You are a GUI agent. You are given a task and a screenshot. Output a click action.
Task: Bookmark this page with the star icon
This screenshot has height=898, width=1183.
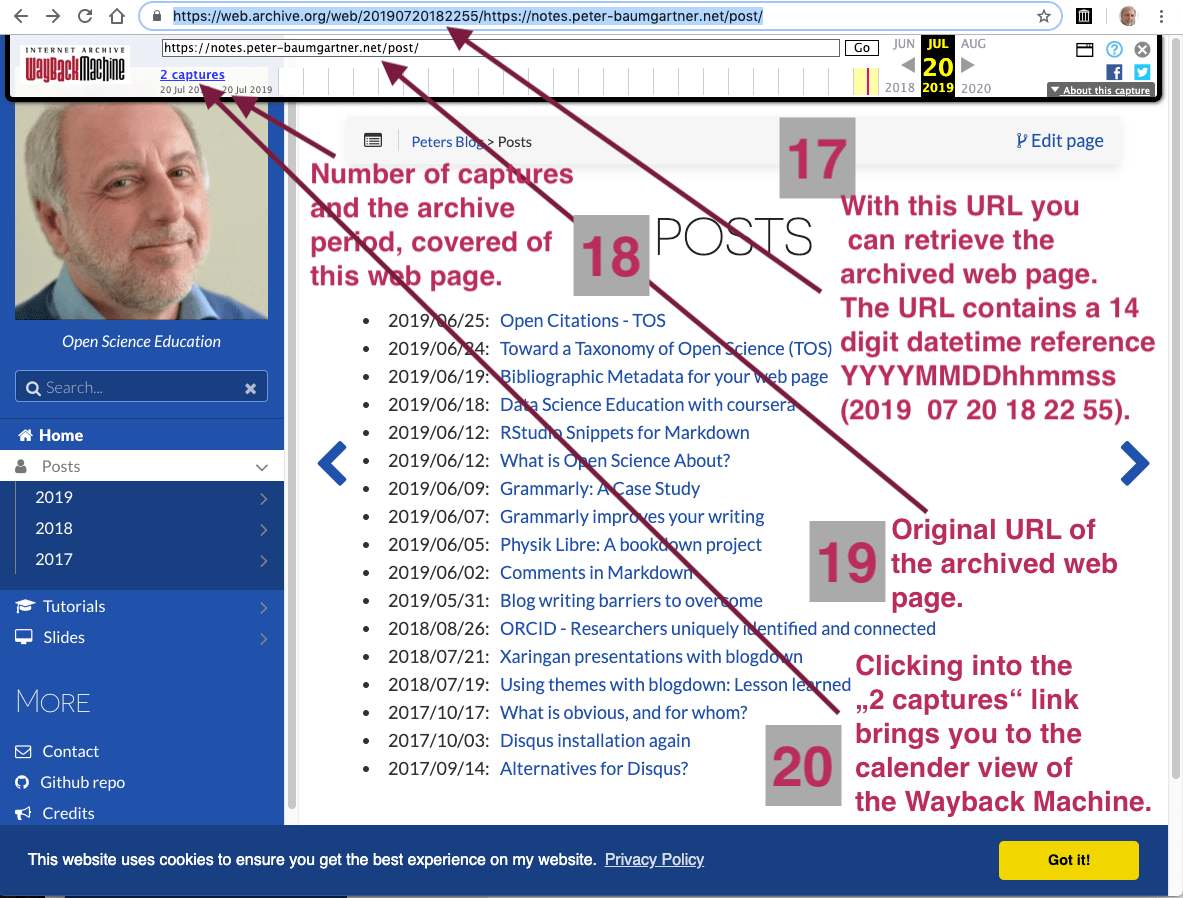(1044, 16)
